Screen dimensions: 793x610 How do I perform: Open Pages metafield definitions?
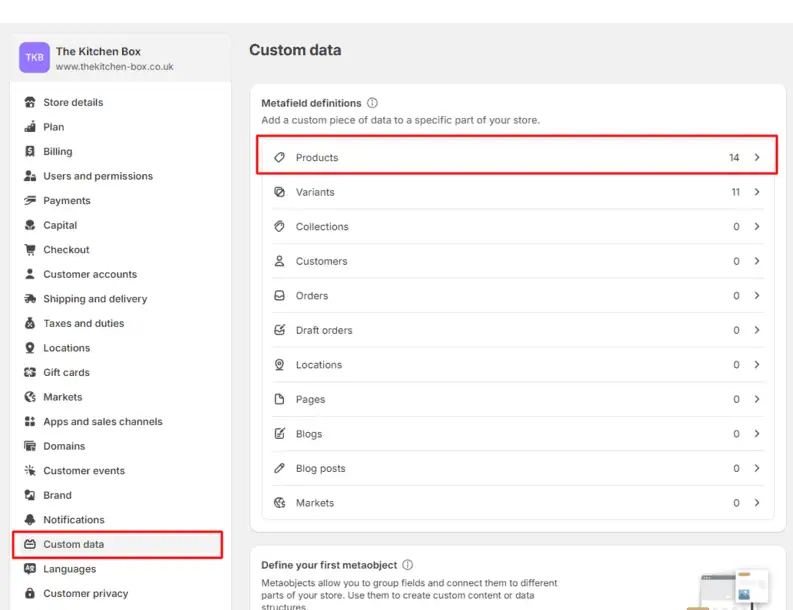518,399
